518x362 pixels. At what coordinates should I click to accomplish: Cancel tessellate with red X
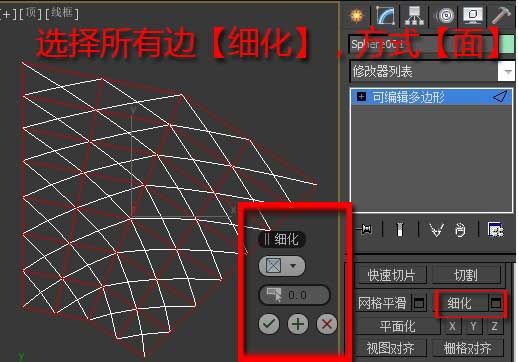coord(327,324)
